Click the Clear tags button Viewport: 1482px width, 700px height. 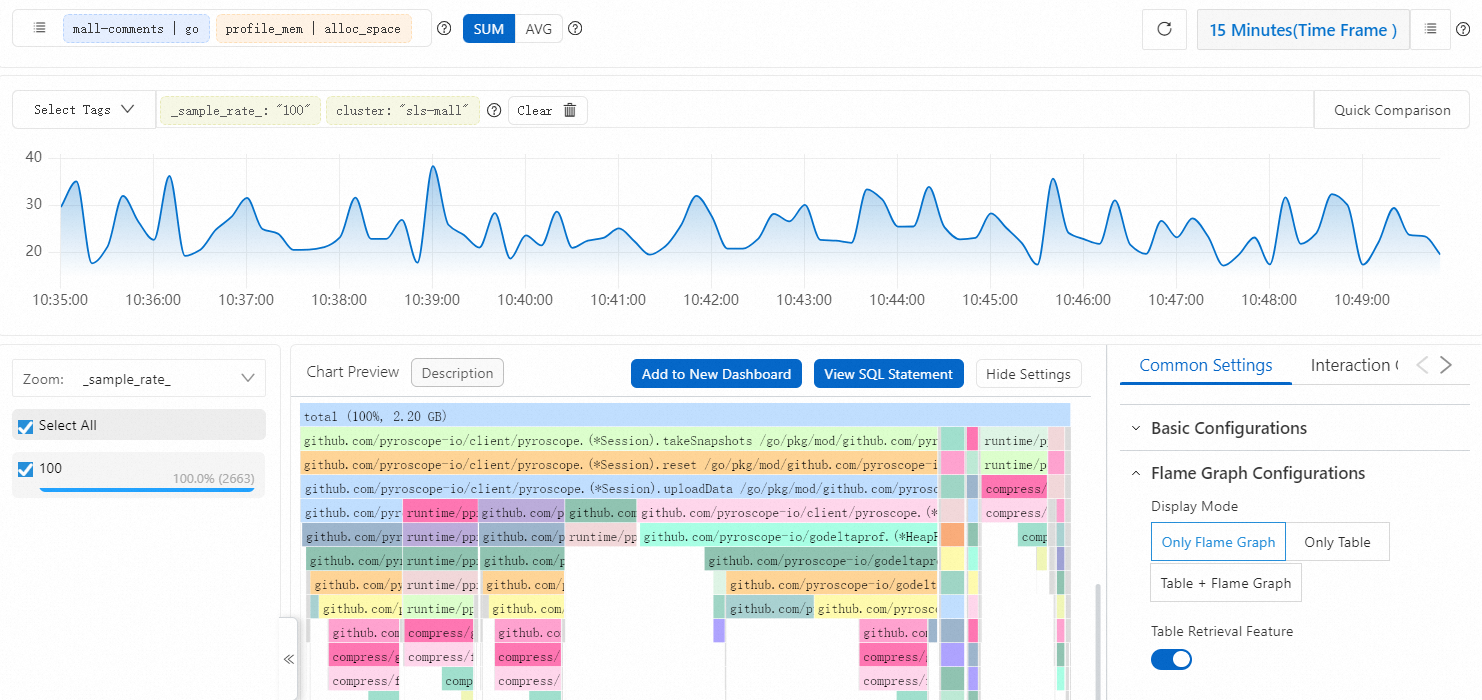[x=547, y=110]
